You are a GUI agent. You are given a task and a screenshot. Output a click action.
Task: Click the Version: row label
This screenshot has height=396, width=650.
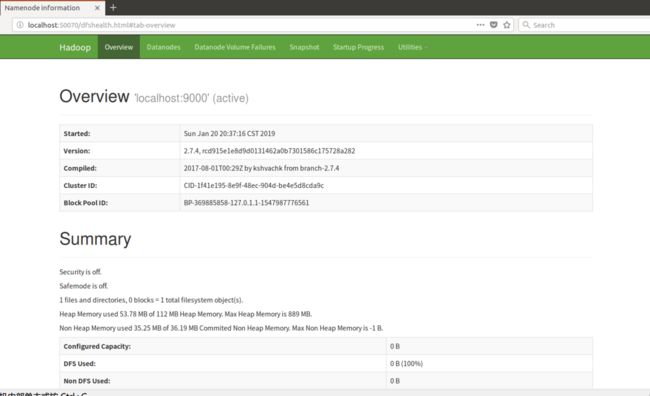77,151
